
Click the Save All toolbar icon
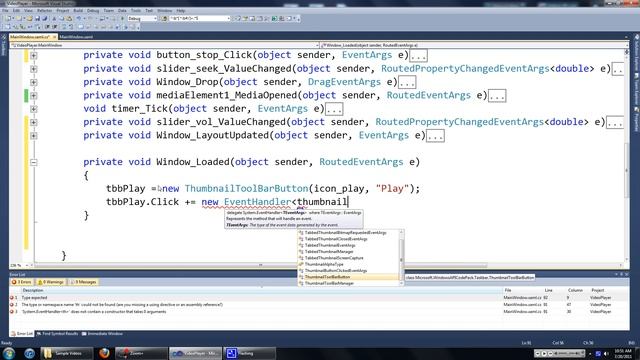pyautogui.click(x=44, y=18)
